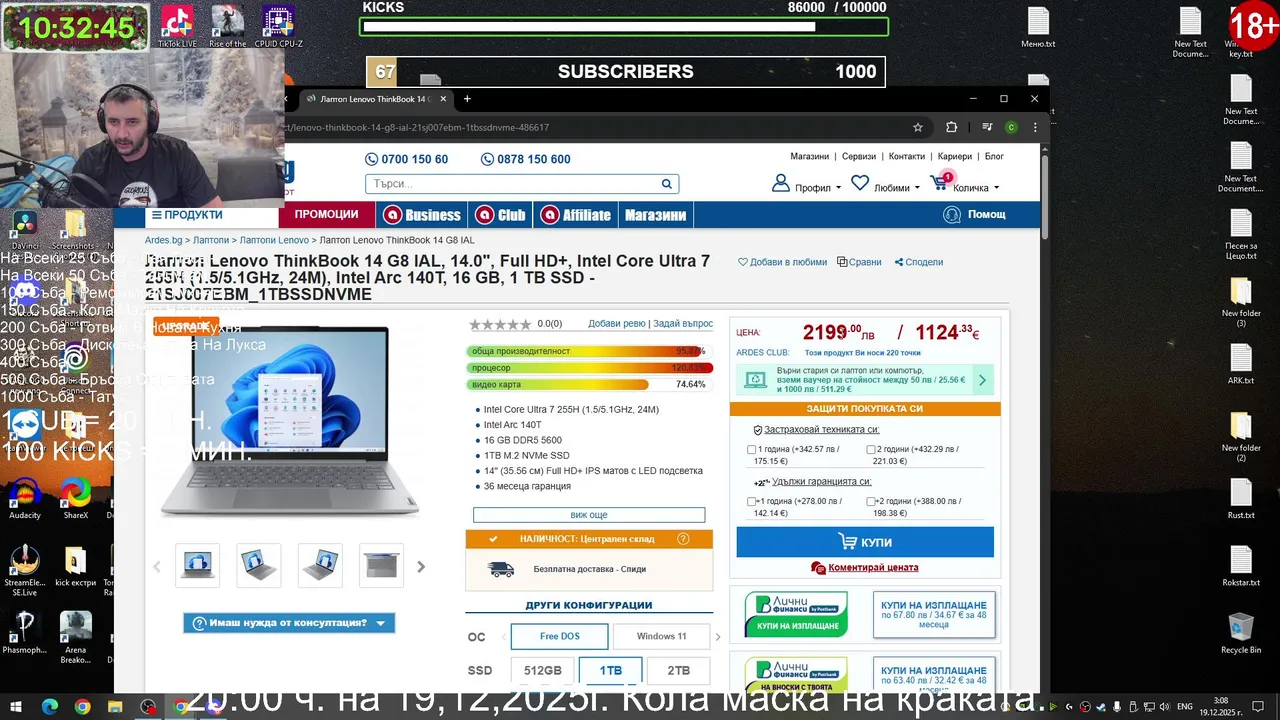Viewport: 1280px width, 720px height.
Task: Click the blue КУПИ button
Action: (x=865, y=542)
